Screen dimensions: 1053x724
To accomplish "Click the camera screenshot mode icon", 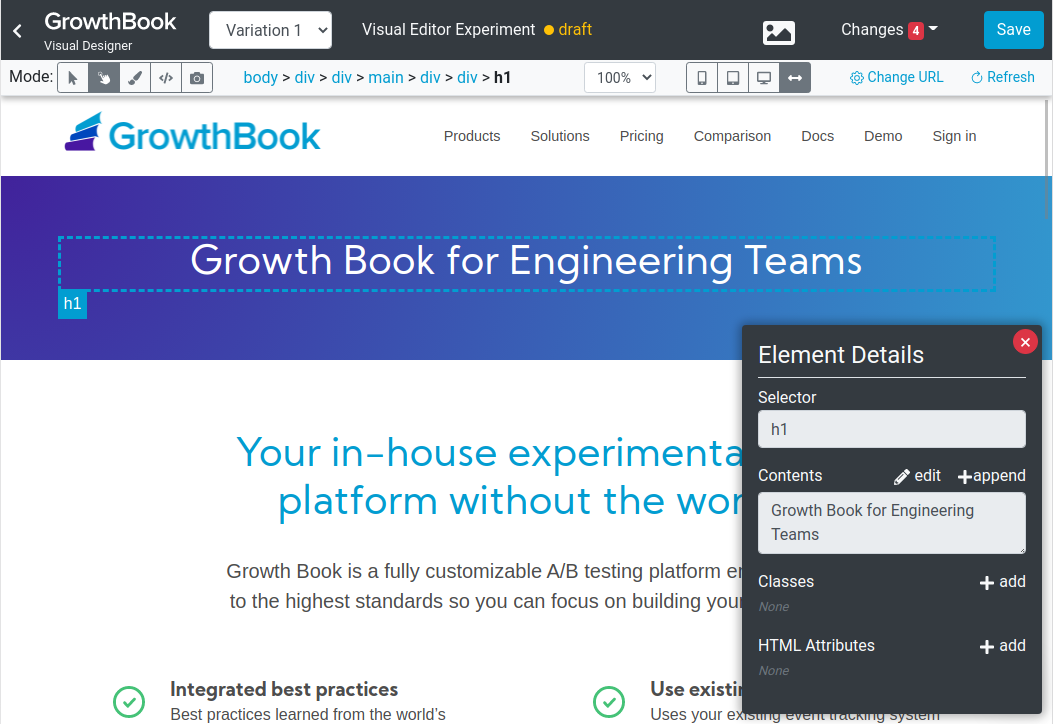I will click(x=197, y=78).
